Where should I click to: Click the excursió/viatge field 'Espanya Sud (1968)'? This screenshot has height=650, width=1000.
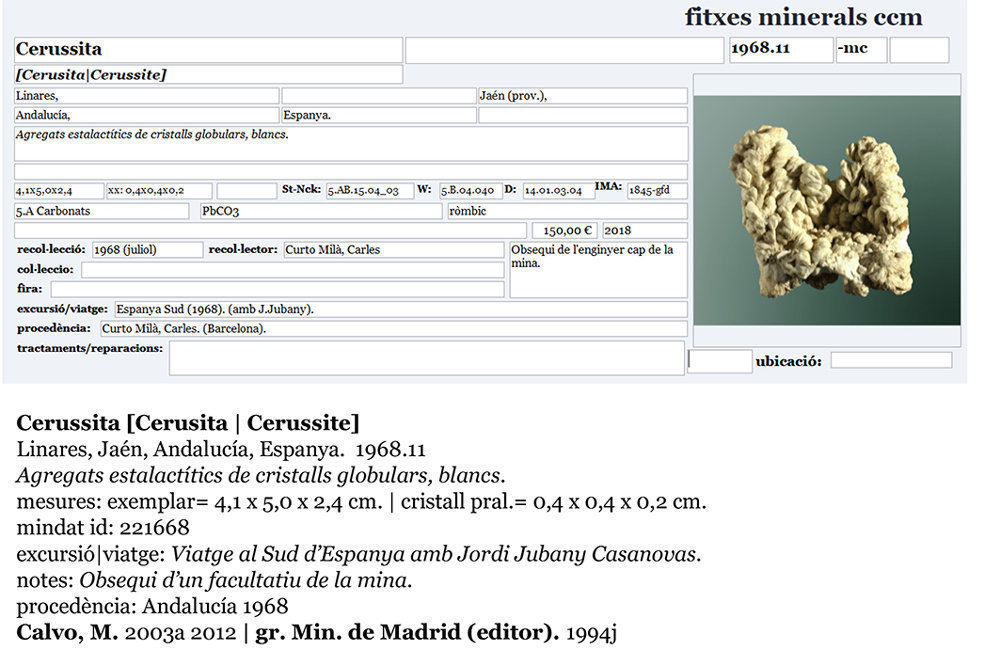pyautogui.click(x=401, y=309)
